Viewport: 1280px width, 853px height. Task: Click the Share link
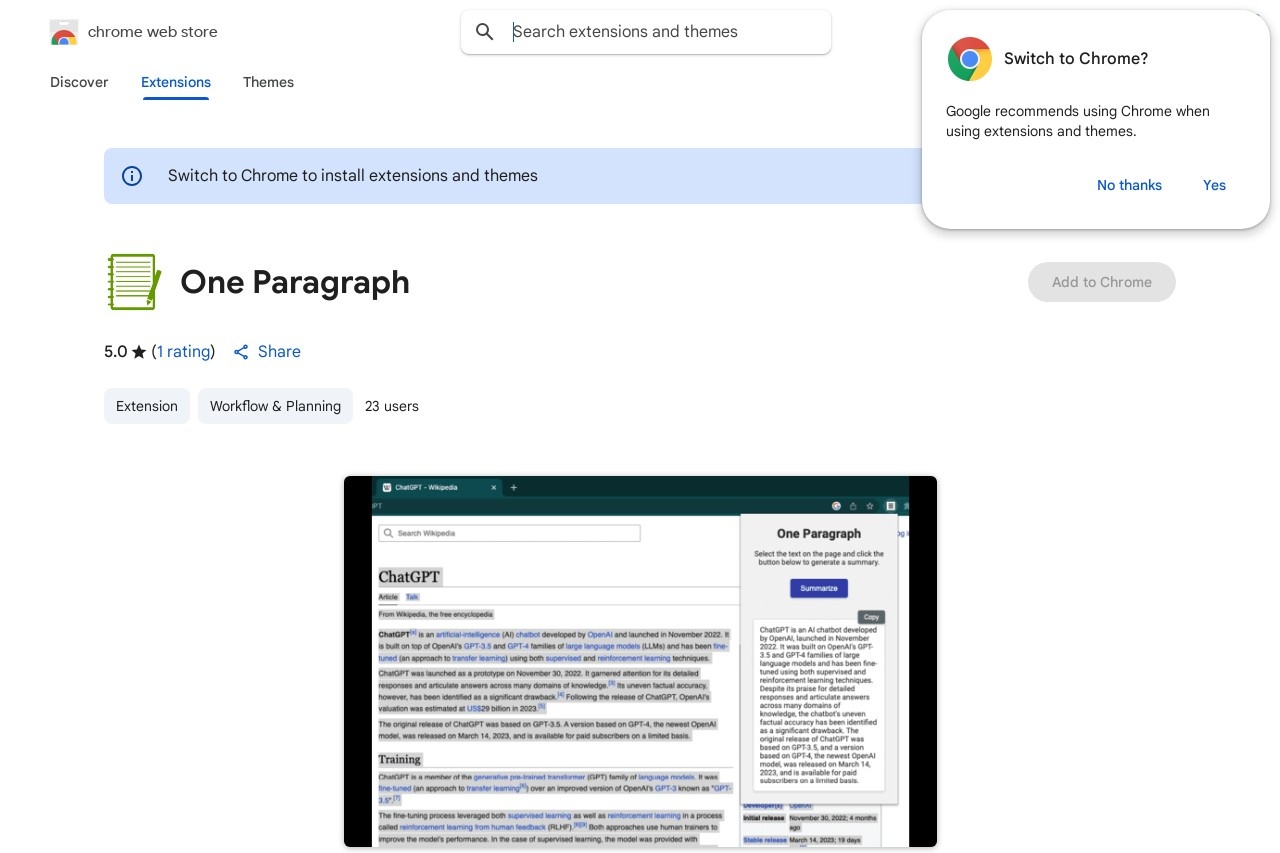279,352
